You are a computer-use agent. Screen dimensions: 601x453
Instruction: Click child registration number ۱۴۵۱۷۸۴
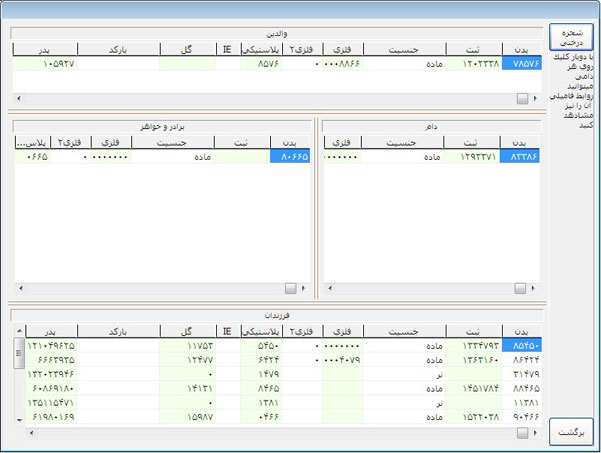474,388
